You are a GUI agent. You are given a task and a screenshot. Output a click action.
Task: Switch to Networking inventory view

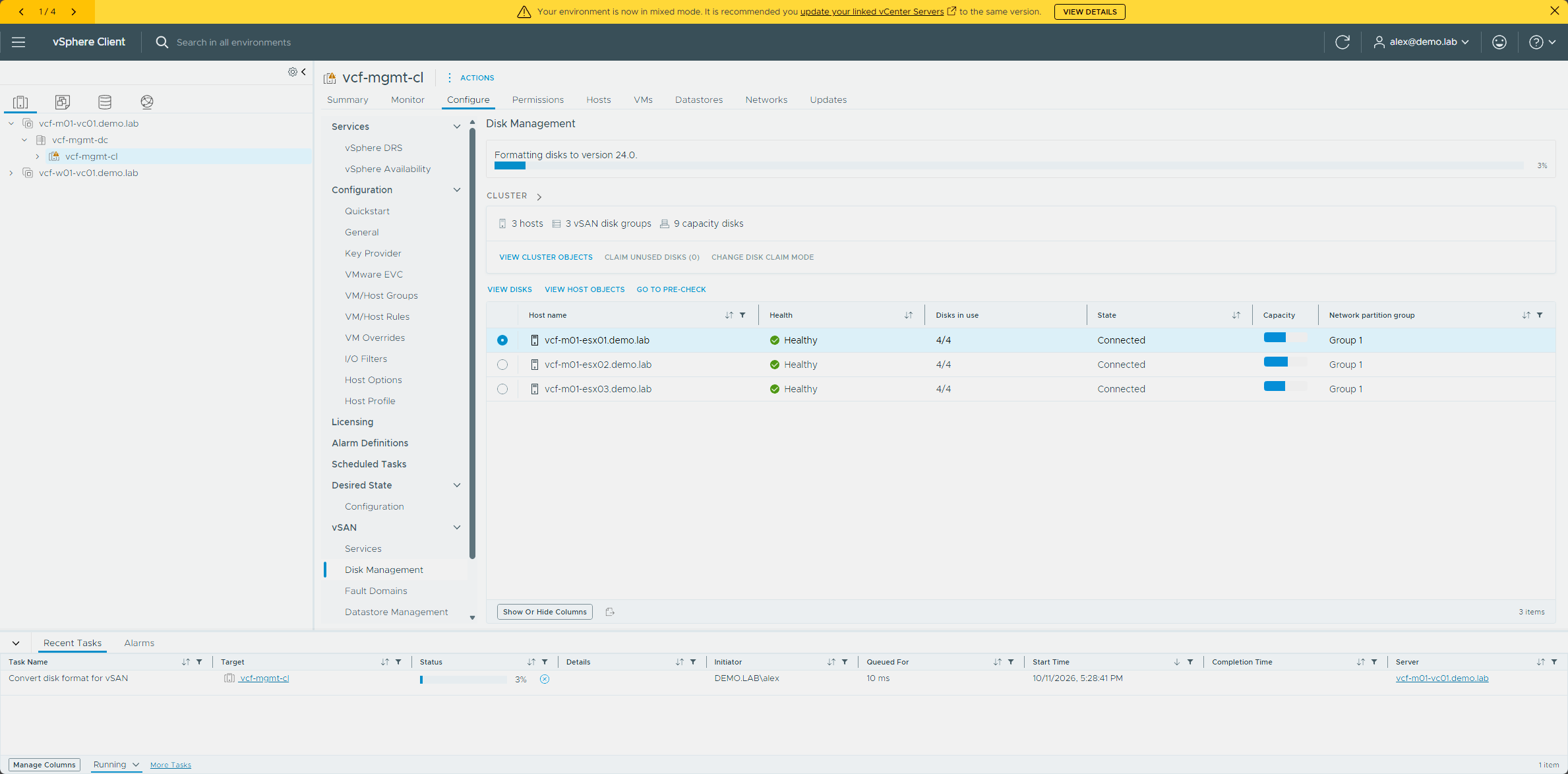147,102
